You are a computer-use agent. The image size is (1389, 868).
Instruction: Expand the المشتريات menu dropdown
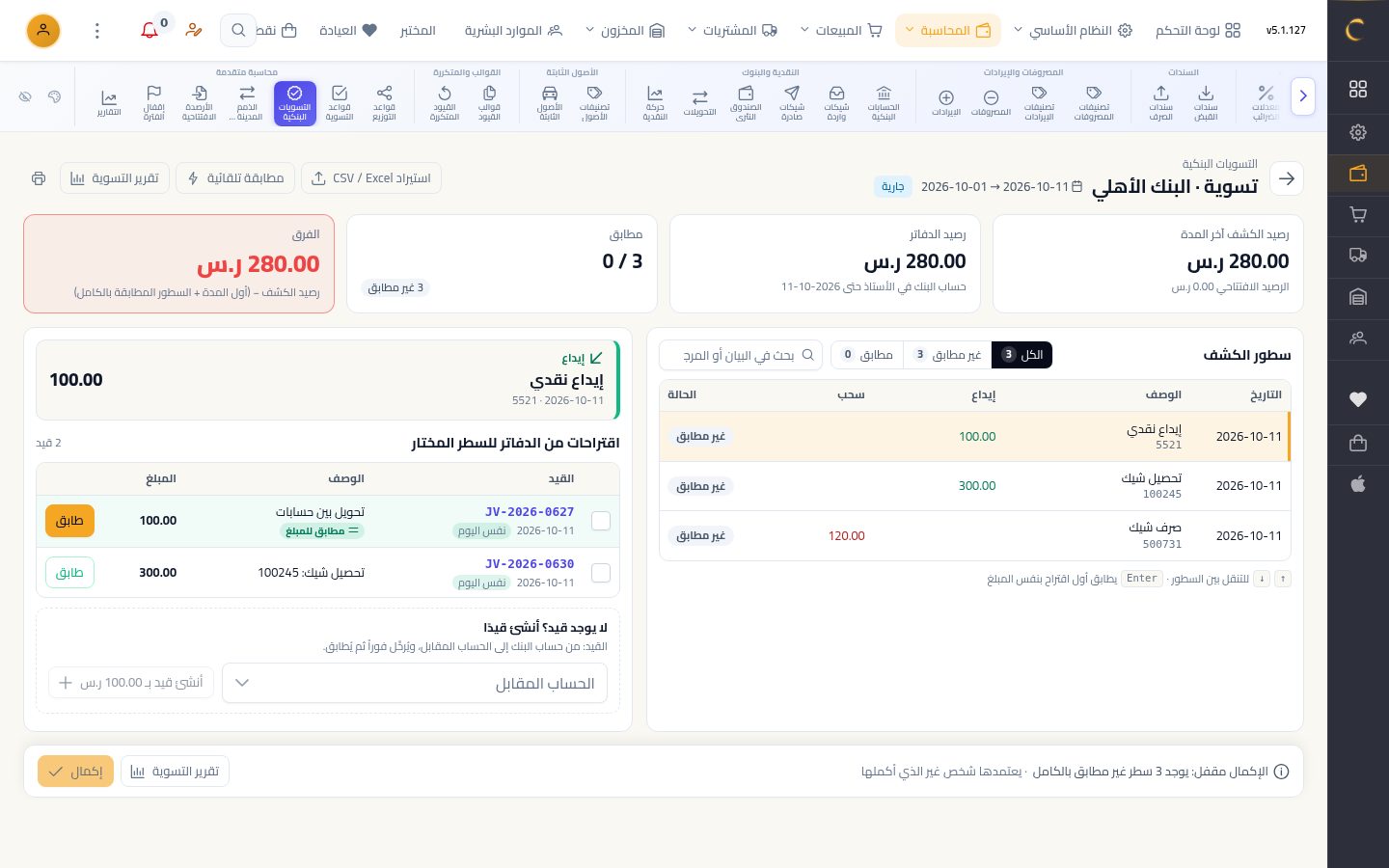(x=732, y=31)
